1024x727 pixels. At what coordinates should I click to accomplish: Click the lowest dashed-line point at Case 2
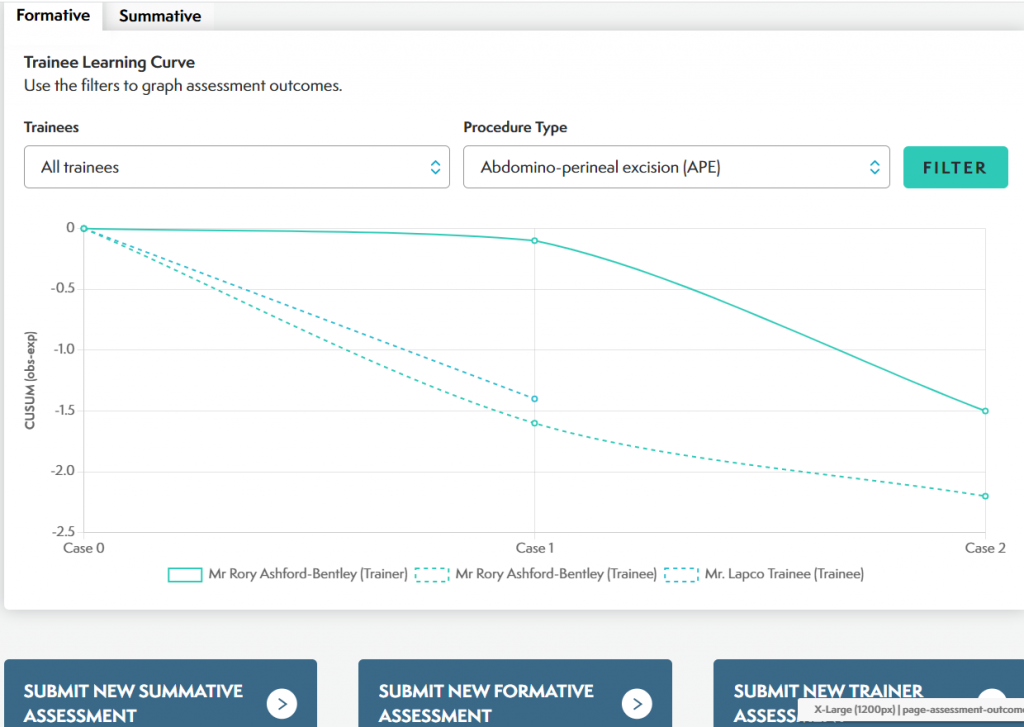point(985,496)
